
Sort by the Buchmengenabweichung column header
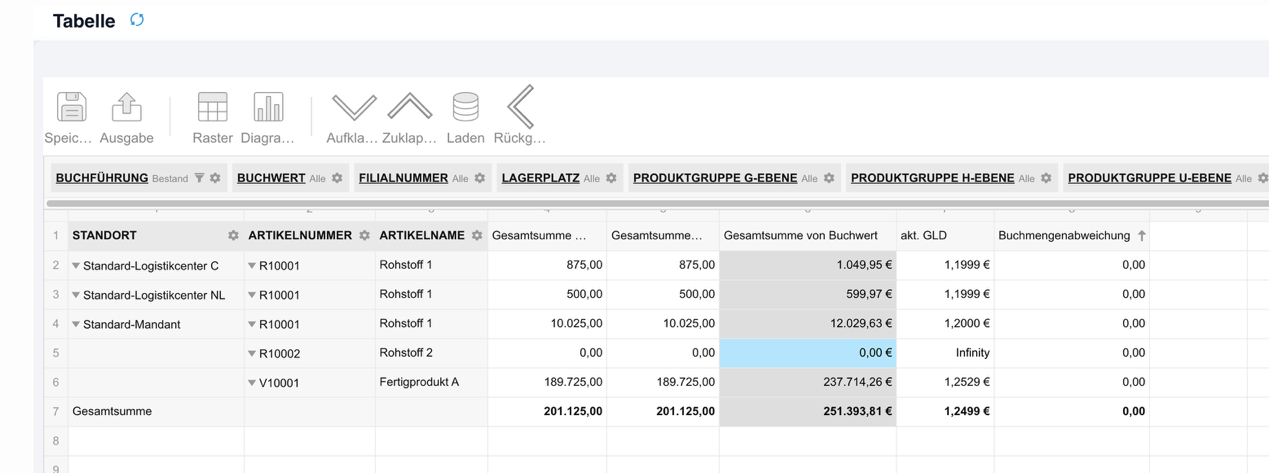pyautogui.click(x=1064, y=236)
